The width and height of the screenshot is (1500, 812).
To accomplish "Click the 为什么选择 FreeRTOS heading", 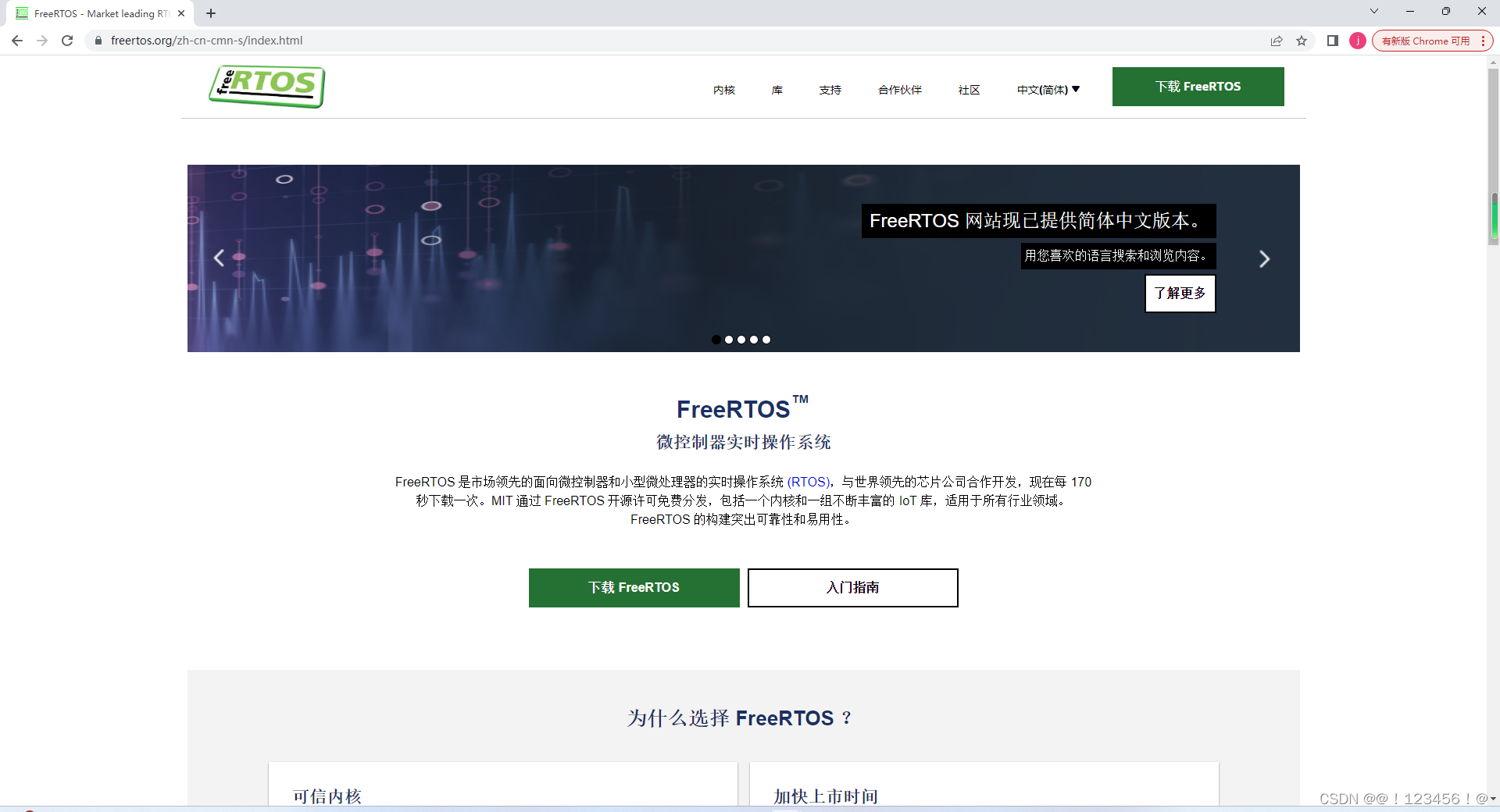I will click(x=739, y=718).
